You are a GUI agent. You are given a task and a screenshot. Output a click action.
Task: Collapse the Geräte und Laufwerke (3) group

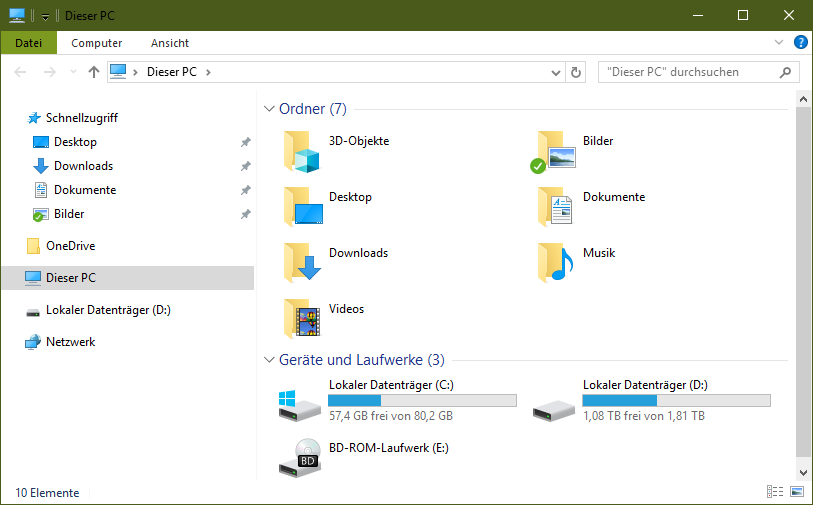pos(269,360)
